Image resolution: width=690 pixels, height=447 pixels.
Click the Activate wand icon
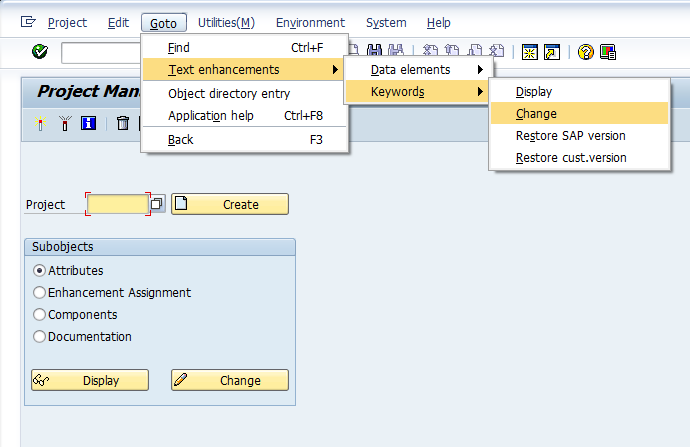40,123
